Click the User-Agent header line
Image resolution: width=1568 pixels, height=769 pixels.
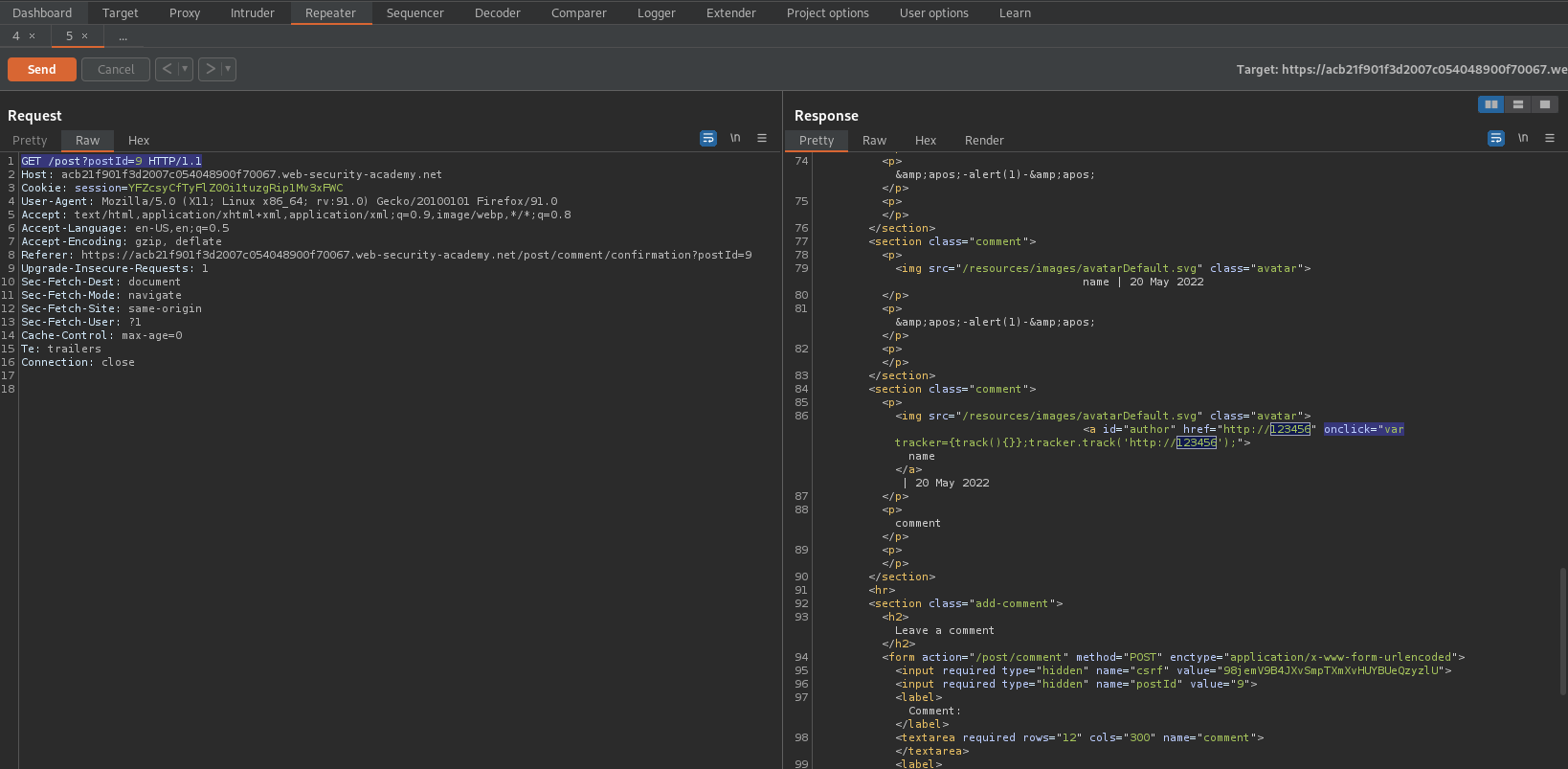point(289,201)
